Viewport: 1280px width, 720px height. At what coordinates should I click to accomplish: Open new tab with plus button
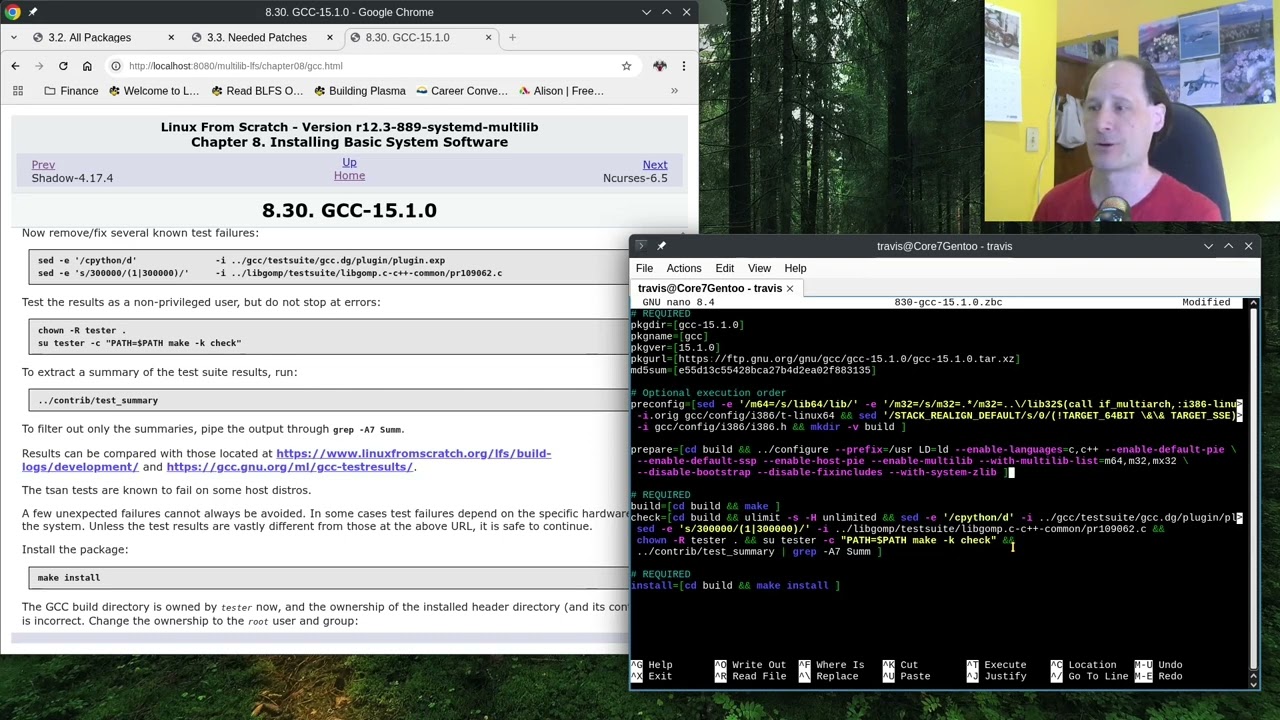tap(512, 38)
